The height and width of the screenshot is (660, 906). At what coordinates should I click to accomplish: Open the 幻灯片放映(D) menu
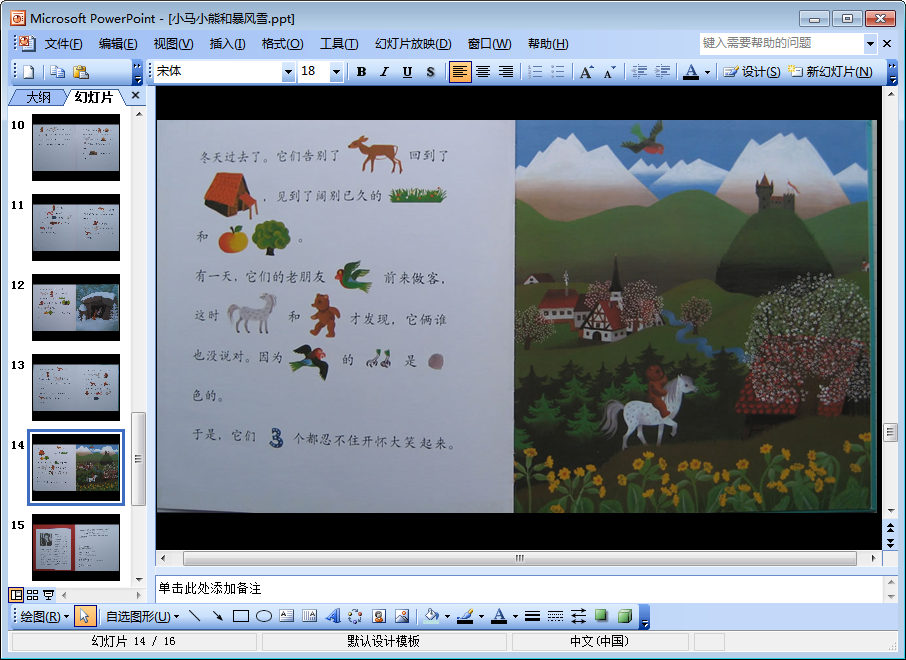(413, 44)
